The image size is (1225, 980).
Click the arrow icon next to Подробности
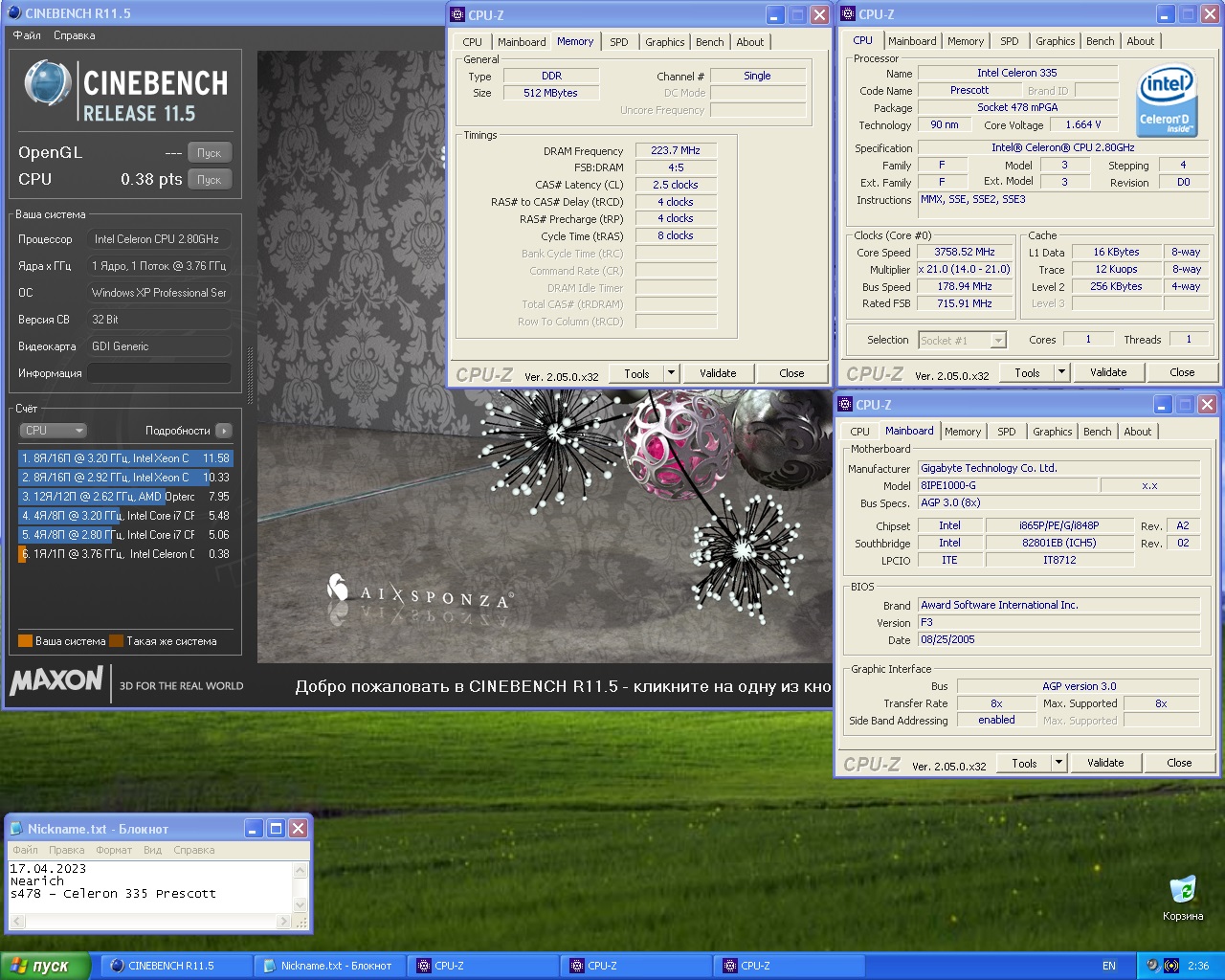[224, 431]
